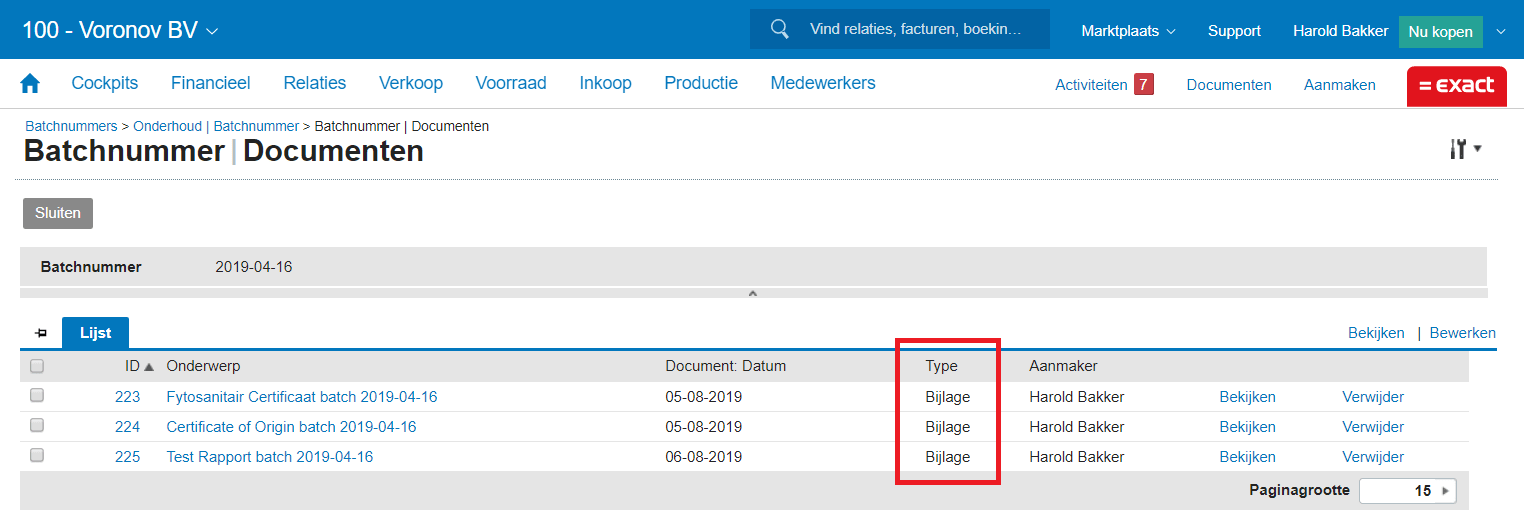The image size is (1524, 528).
Task: Open the Activiteiten badge showing 7
Action: [1143, 85]
